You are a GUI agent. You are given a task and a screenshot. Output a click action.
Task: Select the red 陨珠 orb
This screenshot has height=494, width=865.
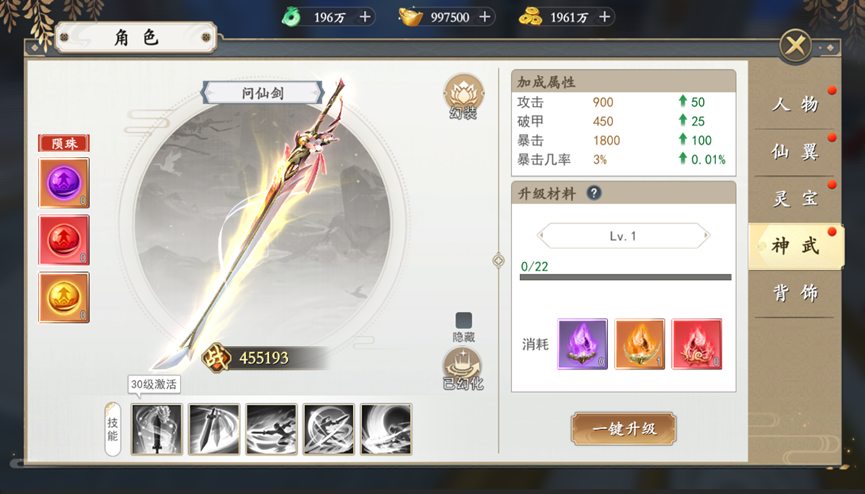[64, 240]
